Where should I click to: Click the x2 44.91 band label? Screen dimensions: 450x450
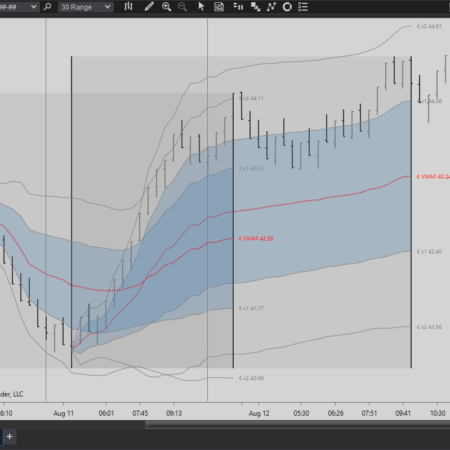(x=429, y=26)
